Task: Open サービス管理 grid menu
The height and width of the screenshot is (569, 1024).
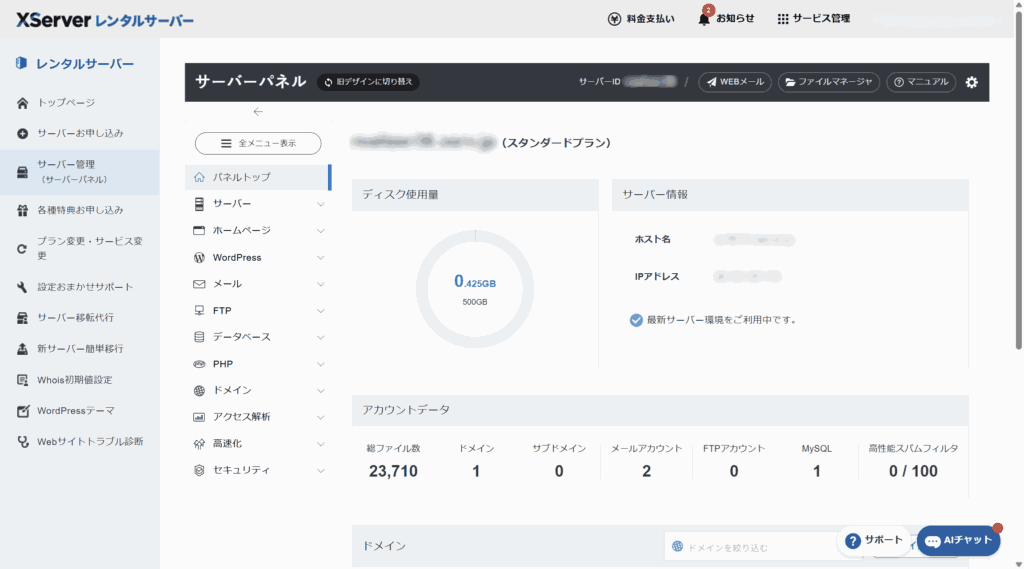Action: (783, 19)
